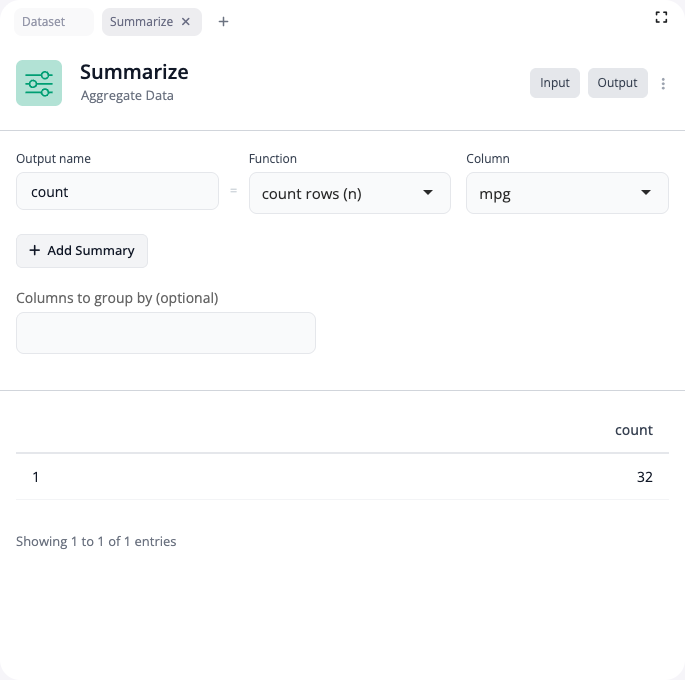Image resolution: width=685 pixels, height=680 pixels.
Task: Show the Output data view
Action: [617, 83]
